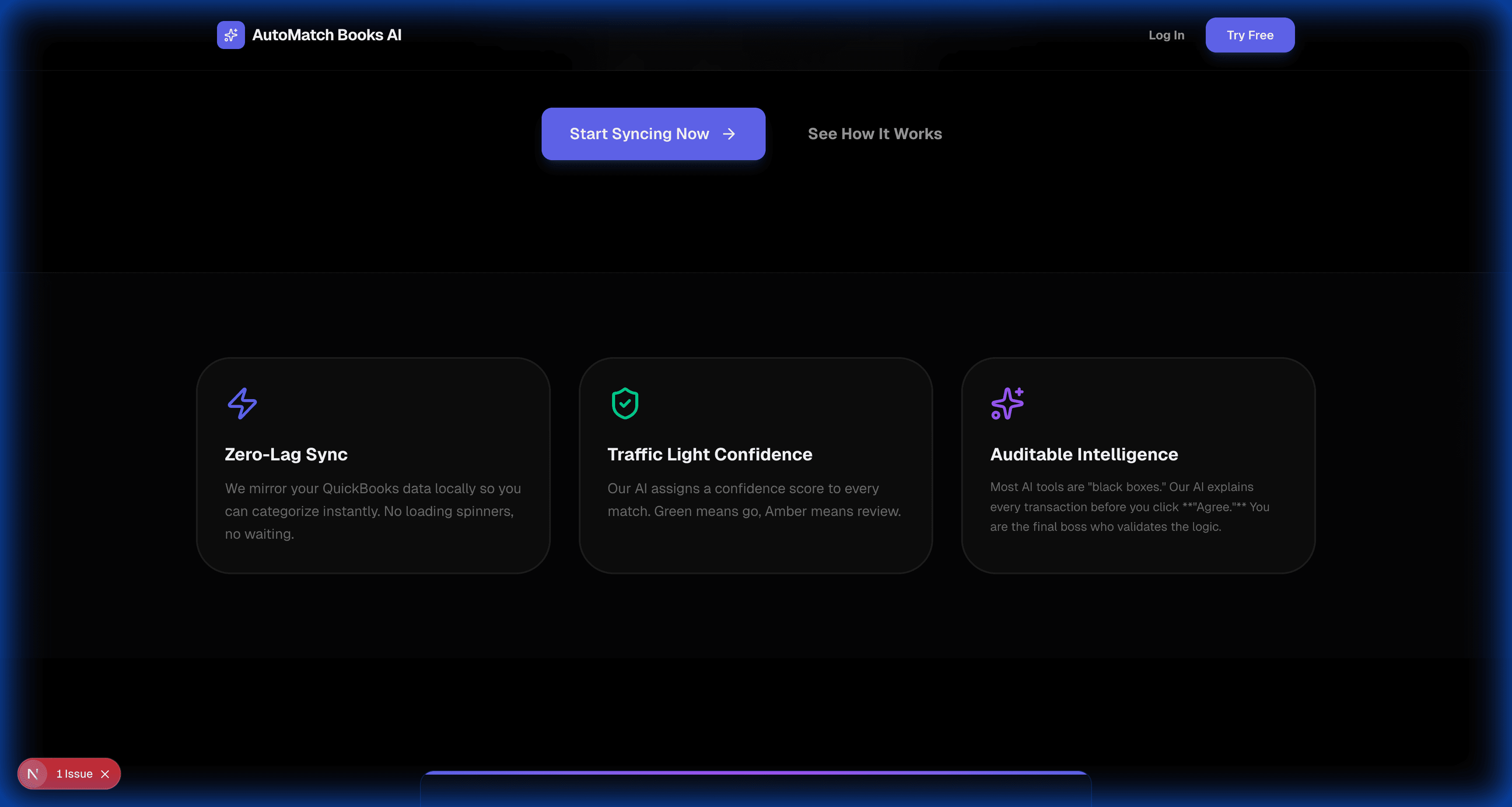
Task: Click the purple-topped panel at page bottom
Action: [756, 790]
